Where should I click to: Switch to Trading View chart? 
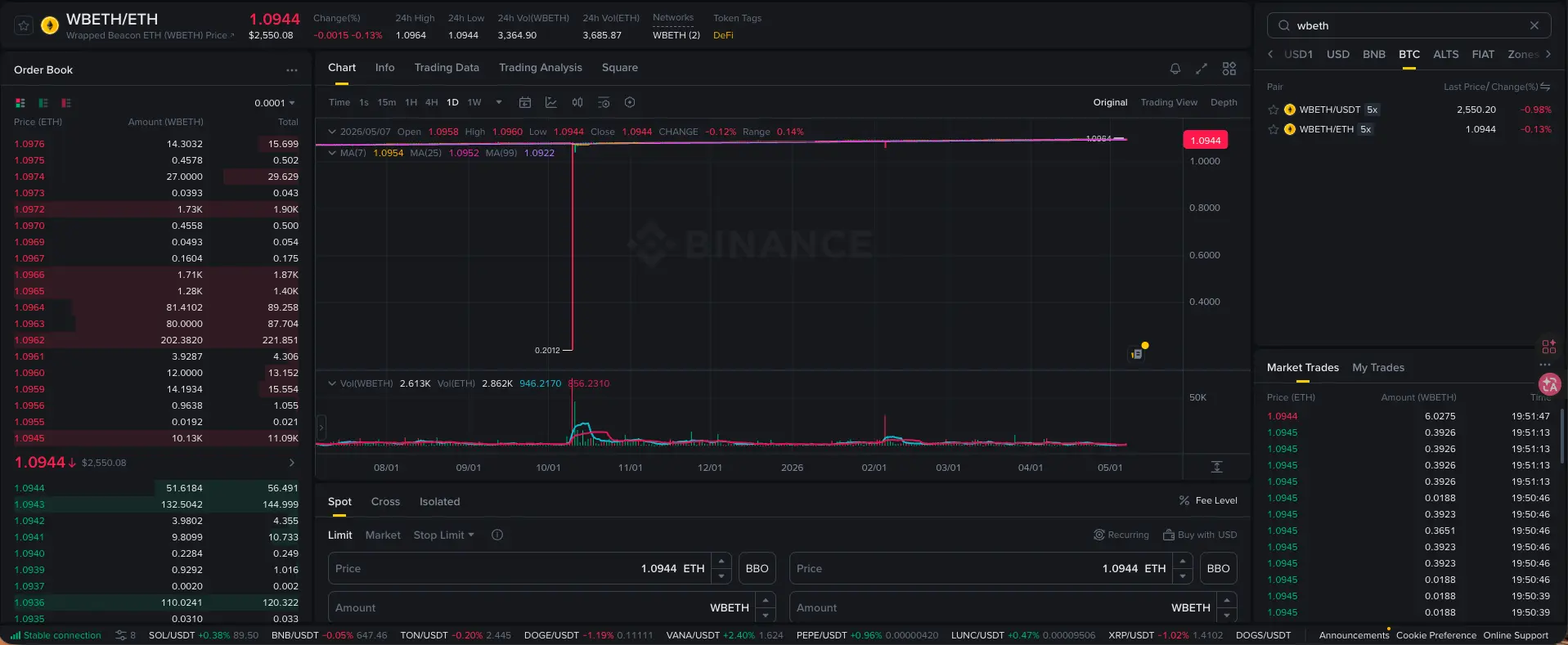[1169, 102]
